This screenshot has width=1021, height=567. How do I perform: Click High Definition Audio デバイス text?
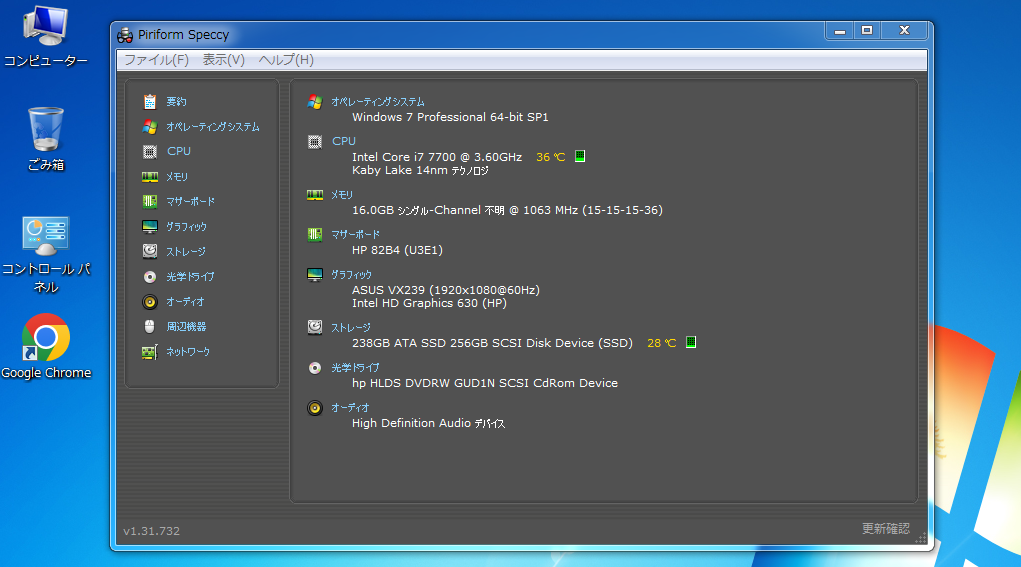pos(428,423)
